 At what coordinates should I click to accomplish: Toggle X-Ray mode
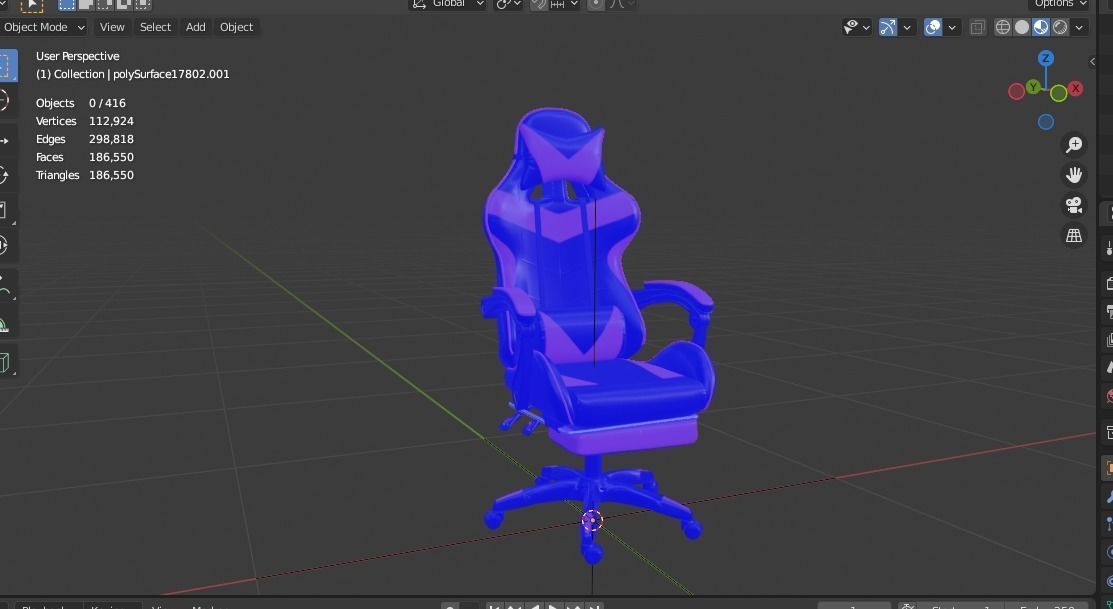coord(977,28)
